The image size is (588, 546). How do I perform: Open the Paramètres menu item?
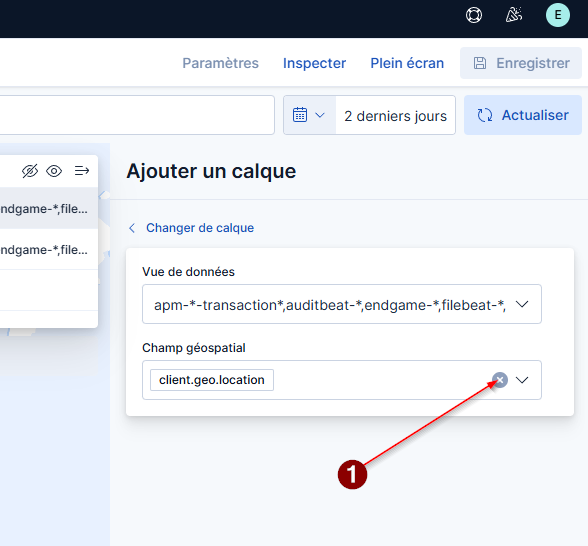[x=220, y=63]
